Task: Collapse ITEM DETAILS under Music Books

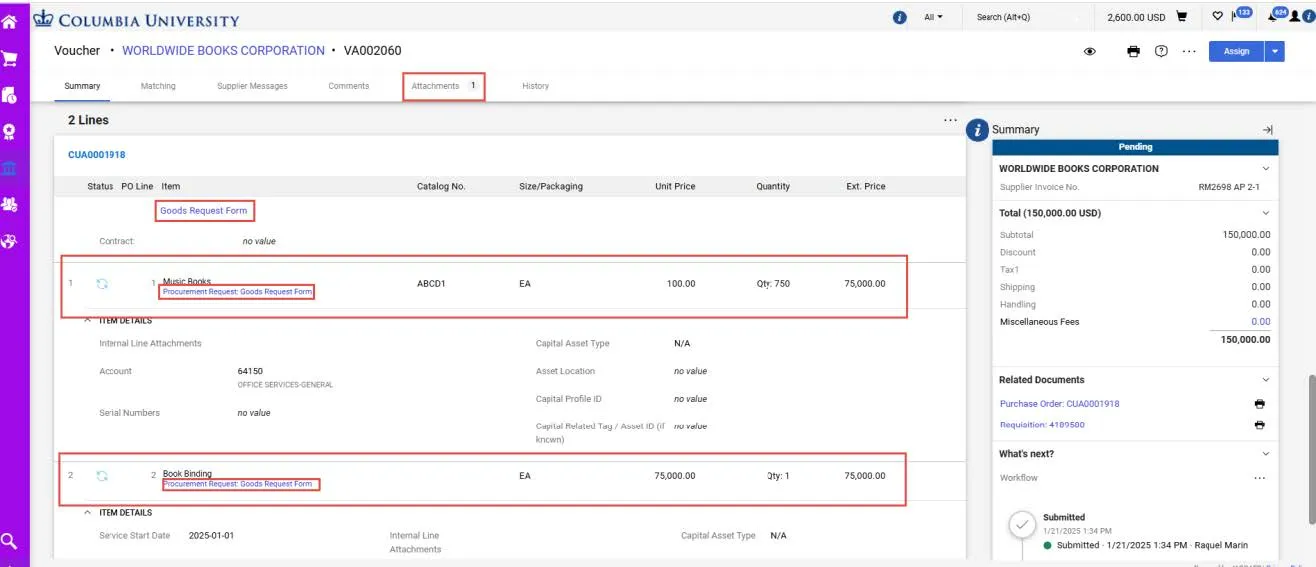Action: click(88, 321)
